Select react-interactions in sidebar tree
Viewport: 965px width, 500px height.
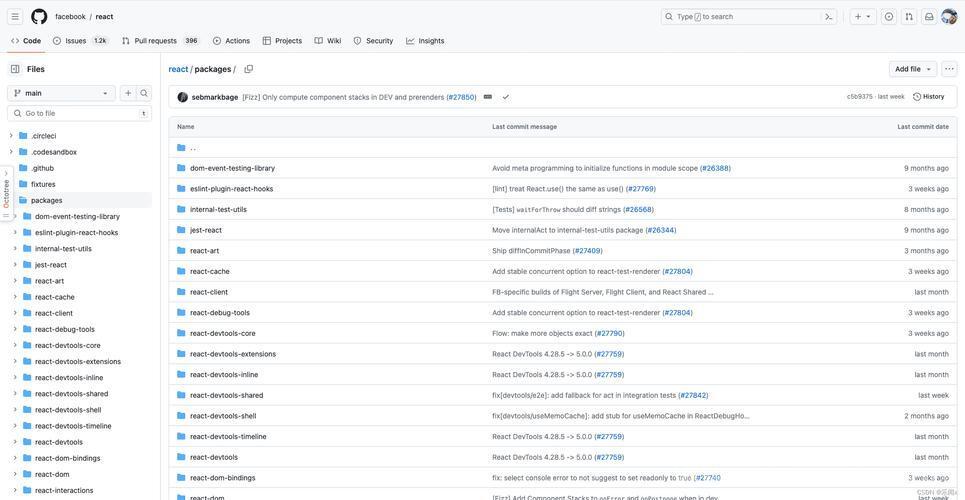64,490
